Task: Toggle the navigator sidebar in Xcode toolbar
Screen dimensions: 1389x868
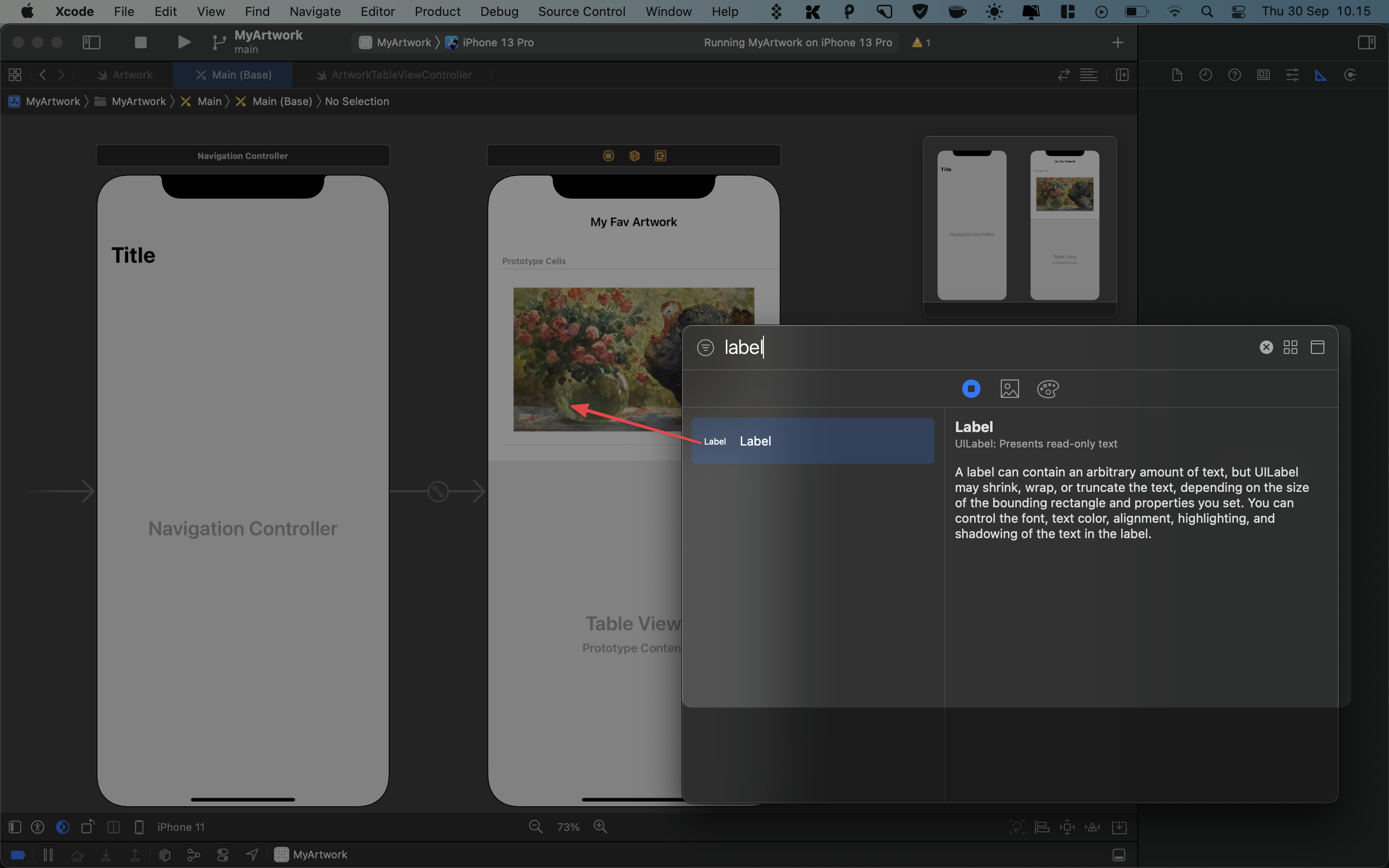Action: pos(92,42)
